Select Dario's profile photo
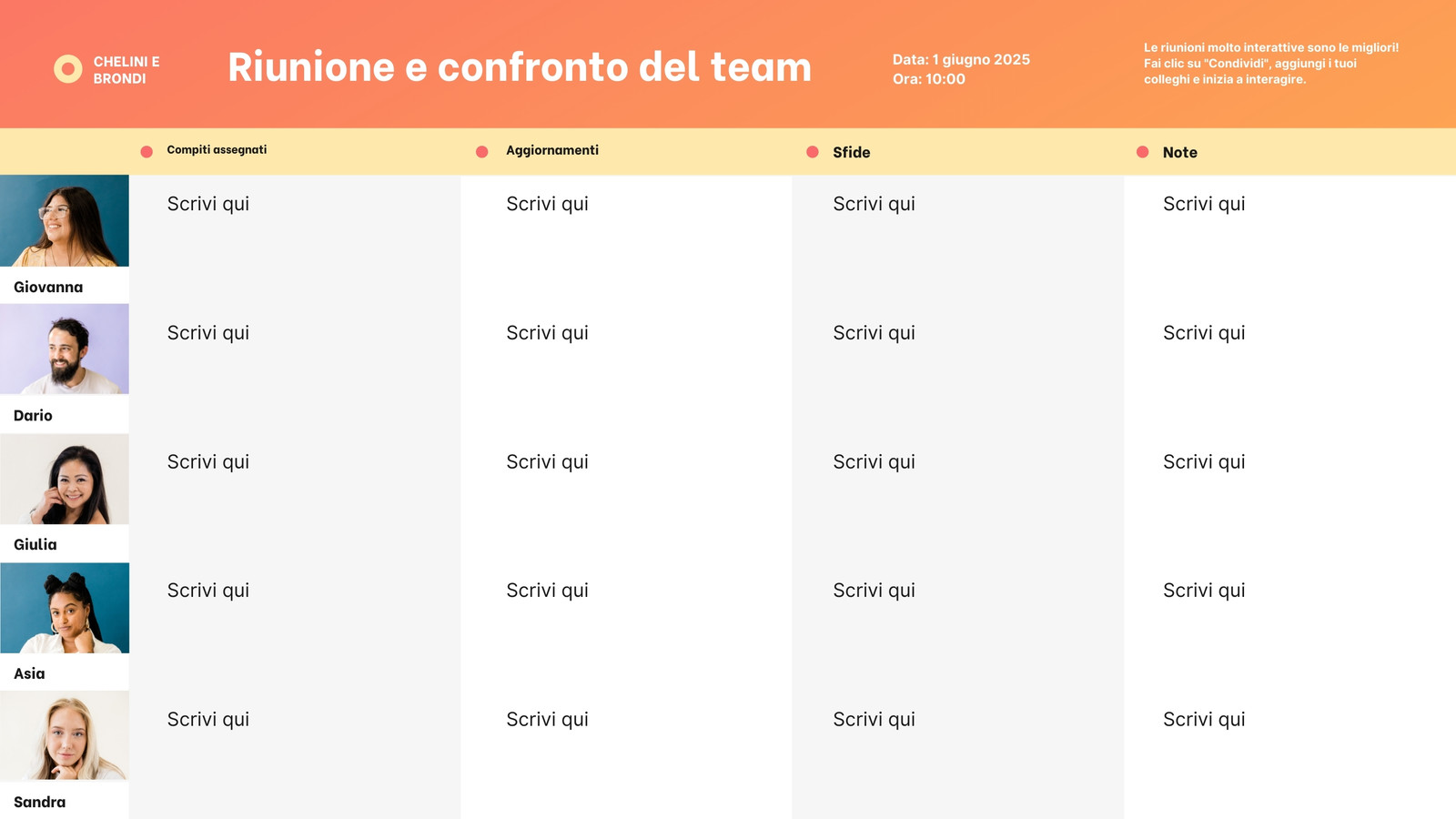1456x819 pixels. coord(65,349)
